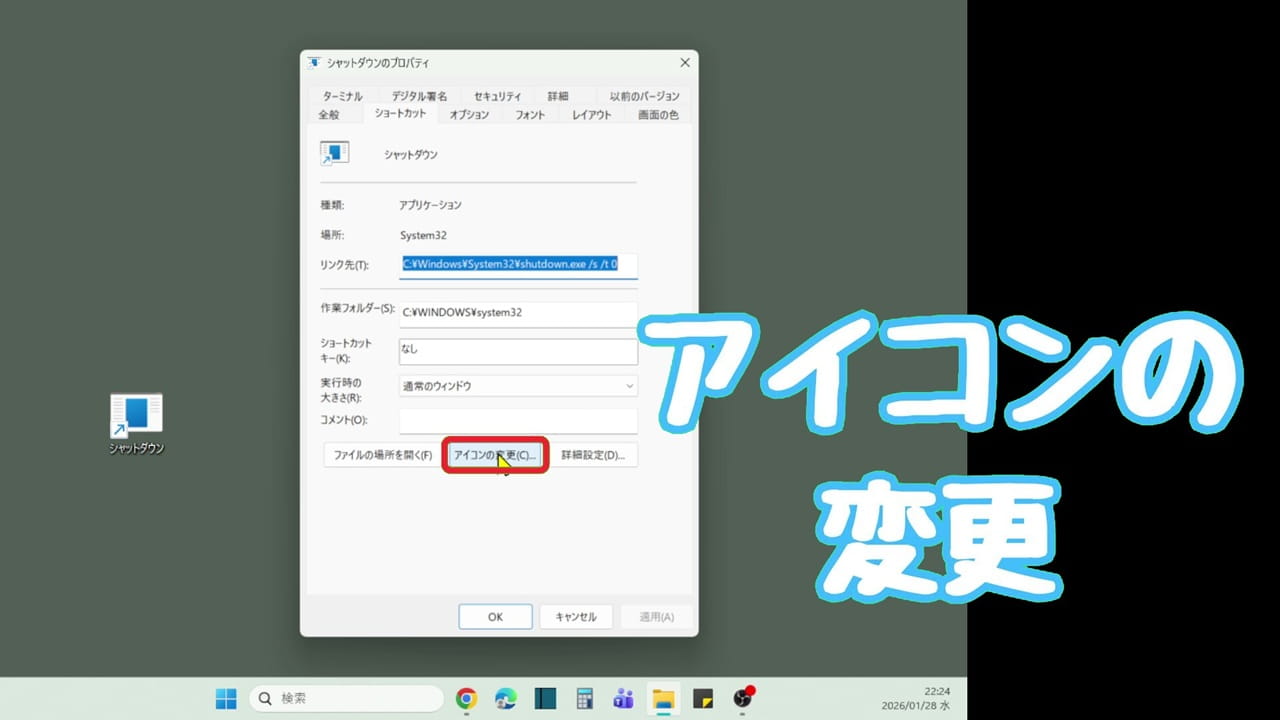
Task: Open Google Chrome from the taskbar
Action: (x=465, y=699)
